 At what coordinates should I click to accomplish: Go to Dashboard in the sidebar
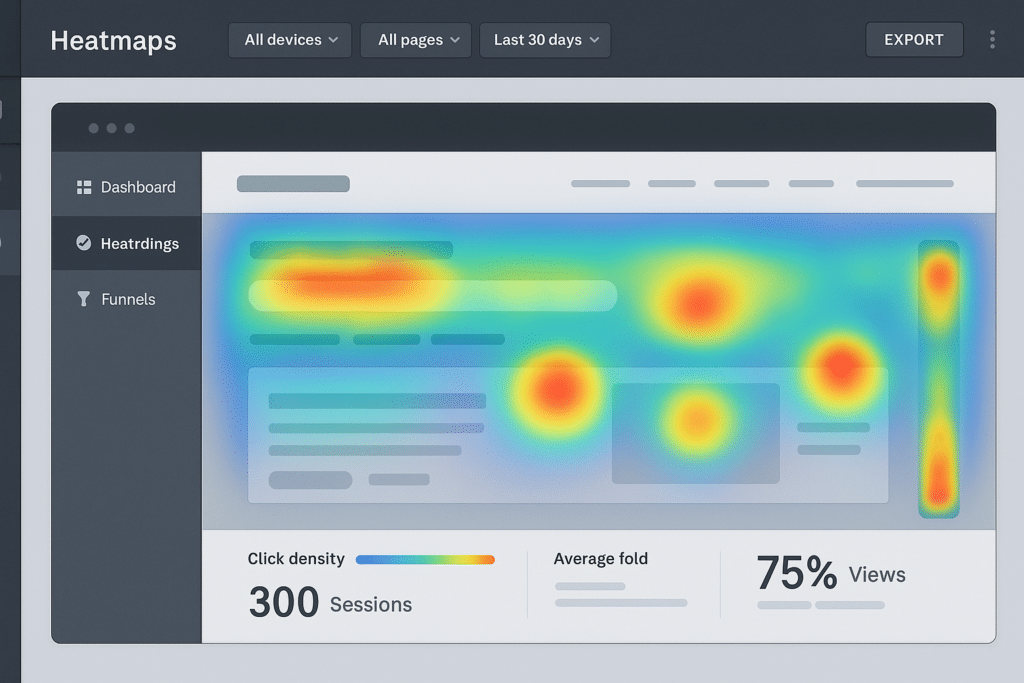pyautogui.click(x=127, y=187)
